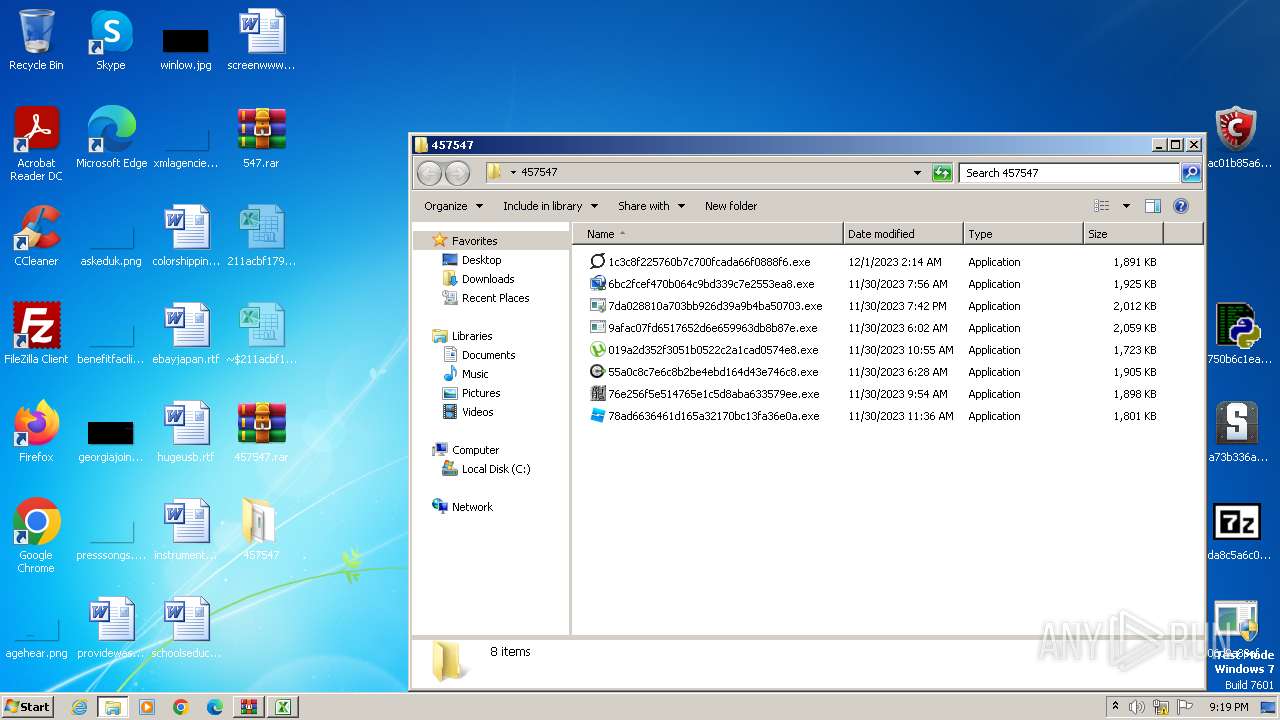Open colorshippin... Word document on desktop
The height and width of the screenshot is (720, 1280).
point(186,236)
